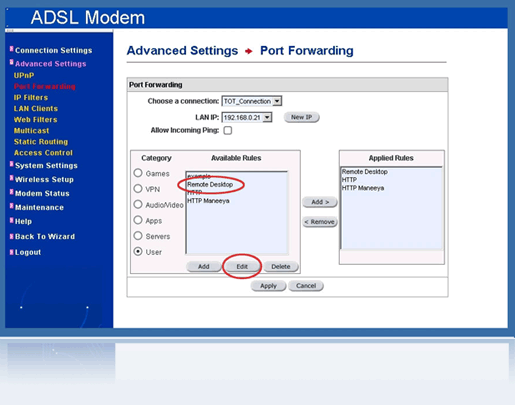This screenshot has height=405, width=515.
Task: Open System Settings section
Action: [x=46, y=166]
